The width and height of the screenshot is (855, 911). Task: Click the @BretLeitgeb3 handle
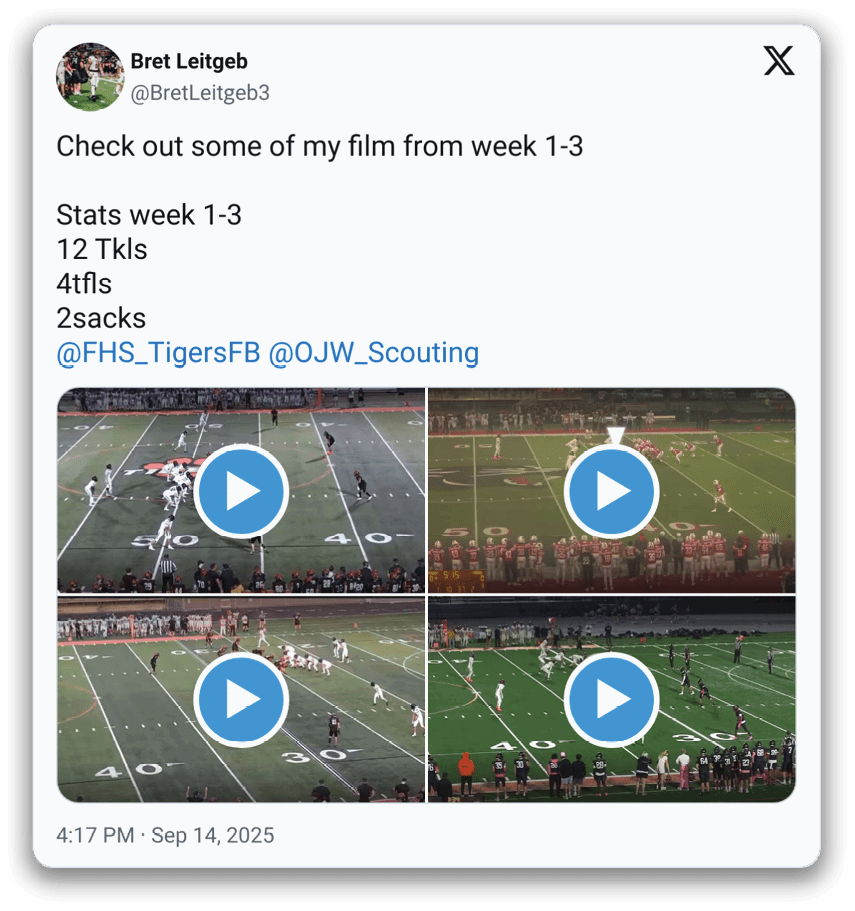pyautogui.click(x=200, y=93)
